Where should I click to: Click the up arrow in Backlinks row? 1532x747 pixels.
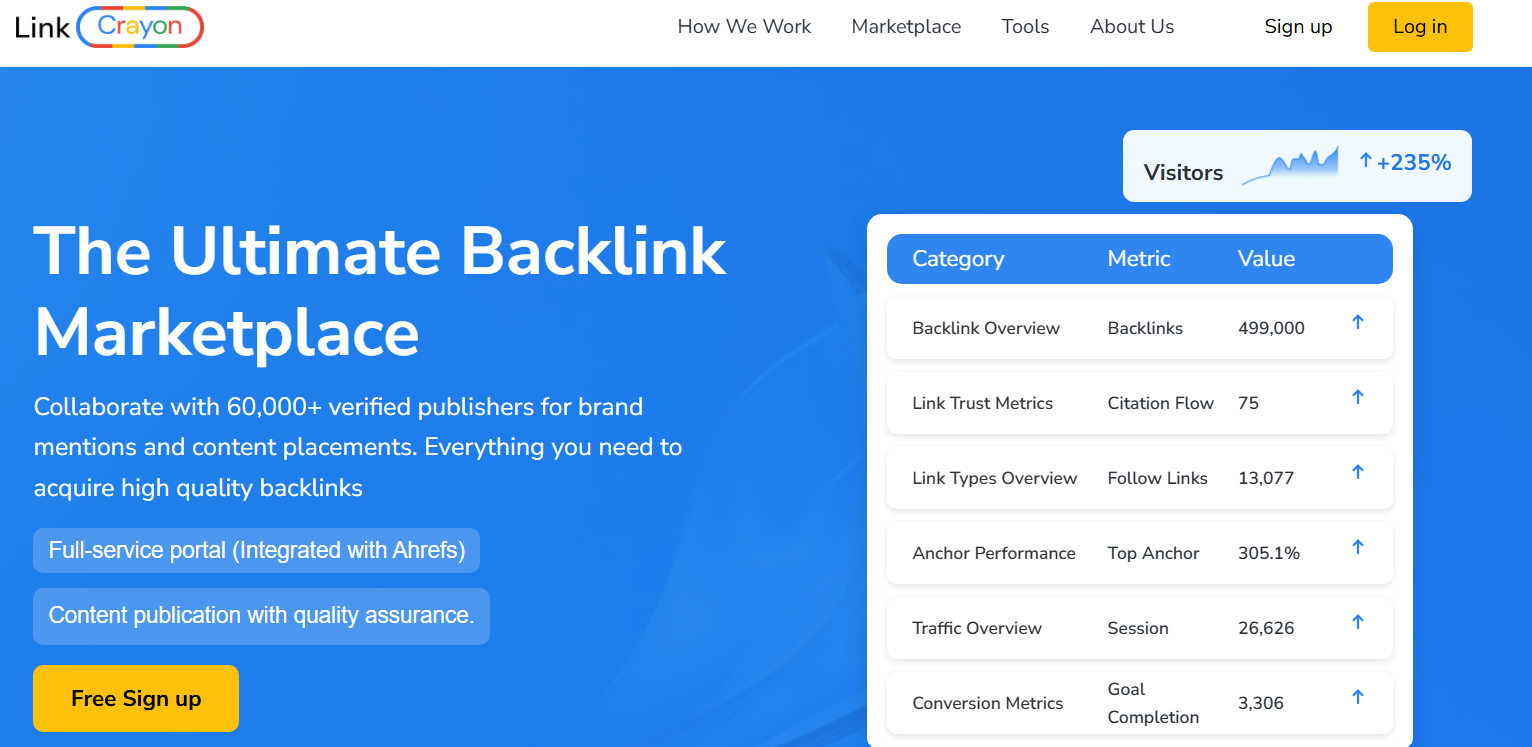1357,322
